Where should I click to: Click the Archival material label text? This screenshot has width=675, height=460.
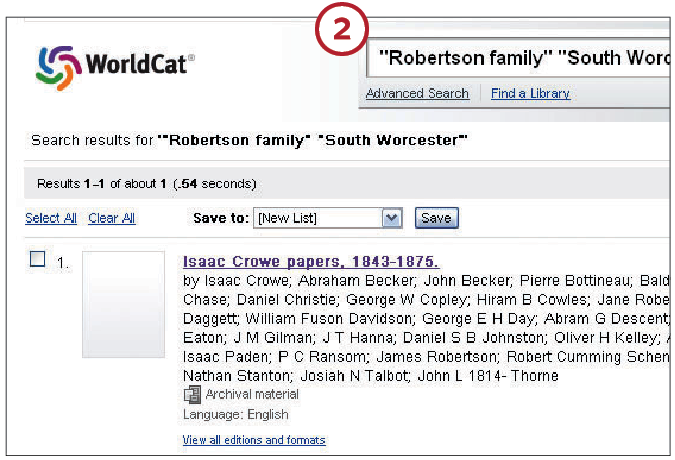pyautogui.click(x=252, y=394)
